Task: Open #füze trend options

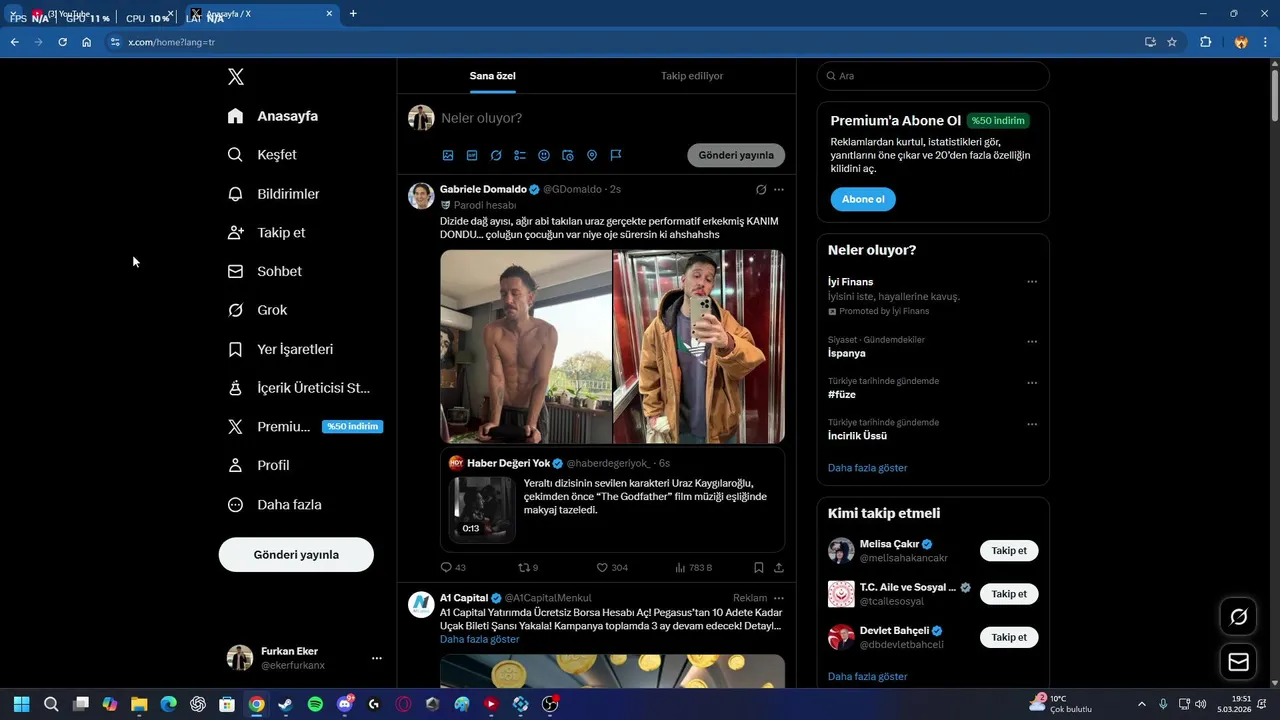Action: 1032,383
